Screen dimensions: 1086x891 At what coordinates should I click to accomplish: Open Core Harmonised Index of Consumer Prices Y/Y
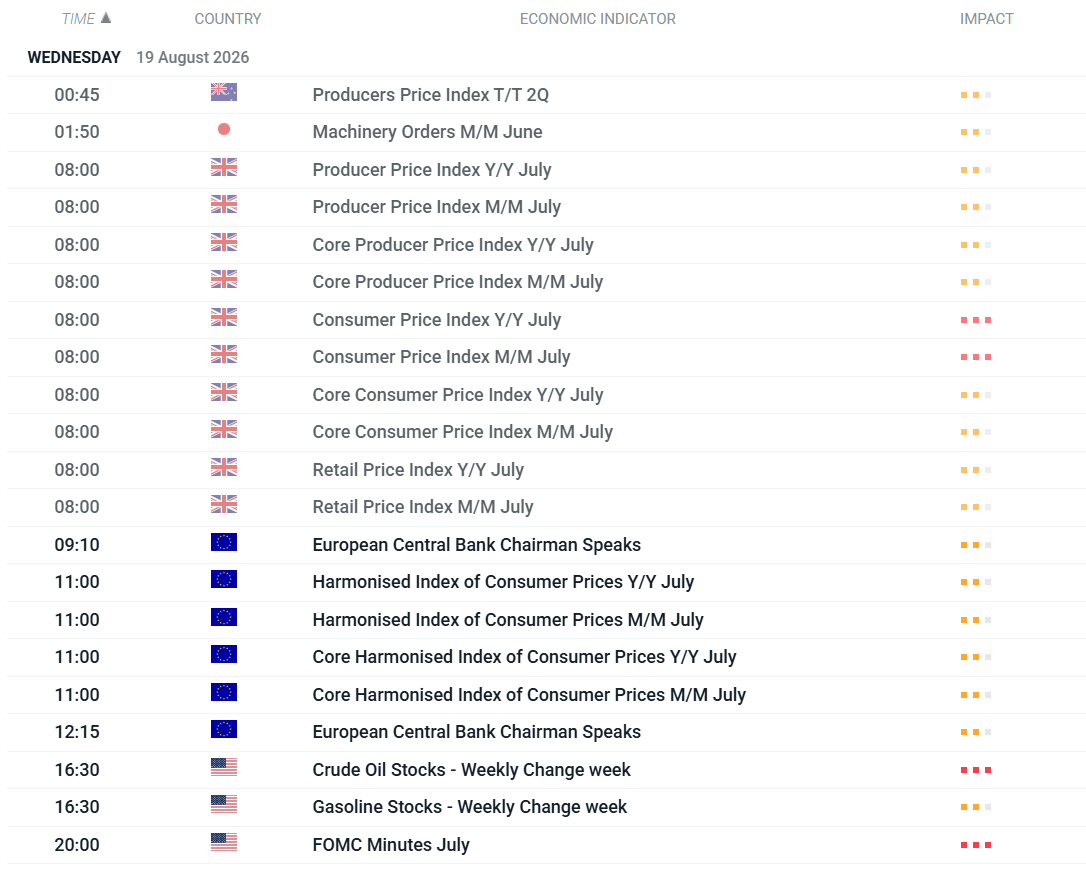pyautogui.click(x=524, y=657)
